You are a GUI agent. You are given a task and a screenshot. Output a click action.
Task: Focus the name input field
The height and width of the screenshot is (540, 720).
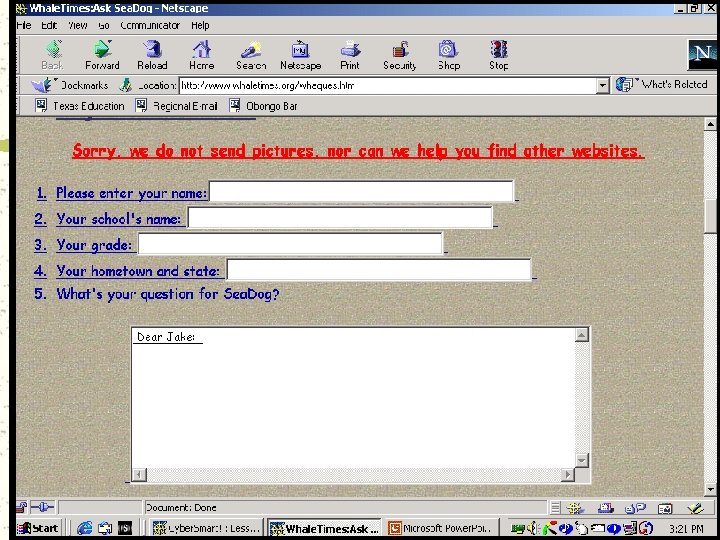(361, 191)
